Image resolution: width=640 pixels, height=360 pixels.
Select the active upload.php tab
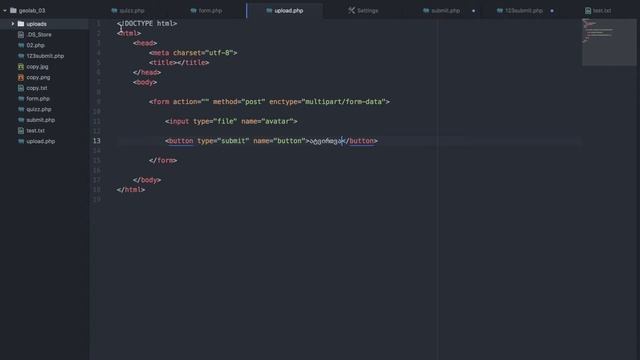(x=284, y=11)
